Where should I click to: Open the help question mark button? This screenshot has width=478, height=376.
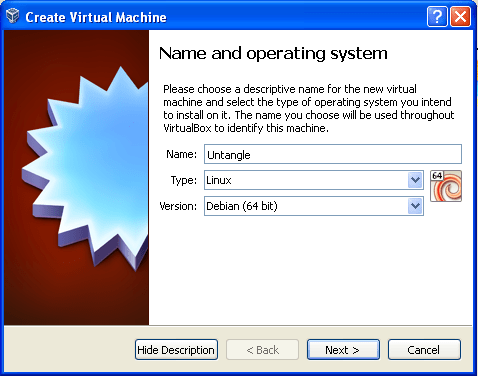pyautogui.click(x=437, y=16)
